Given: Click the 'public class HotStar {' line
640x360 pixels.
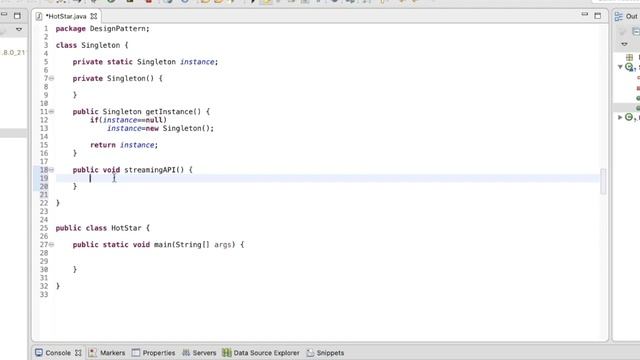Looking at the screenshot, I should point(103,228).
